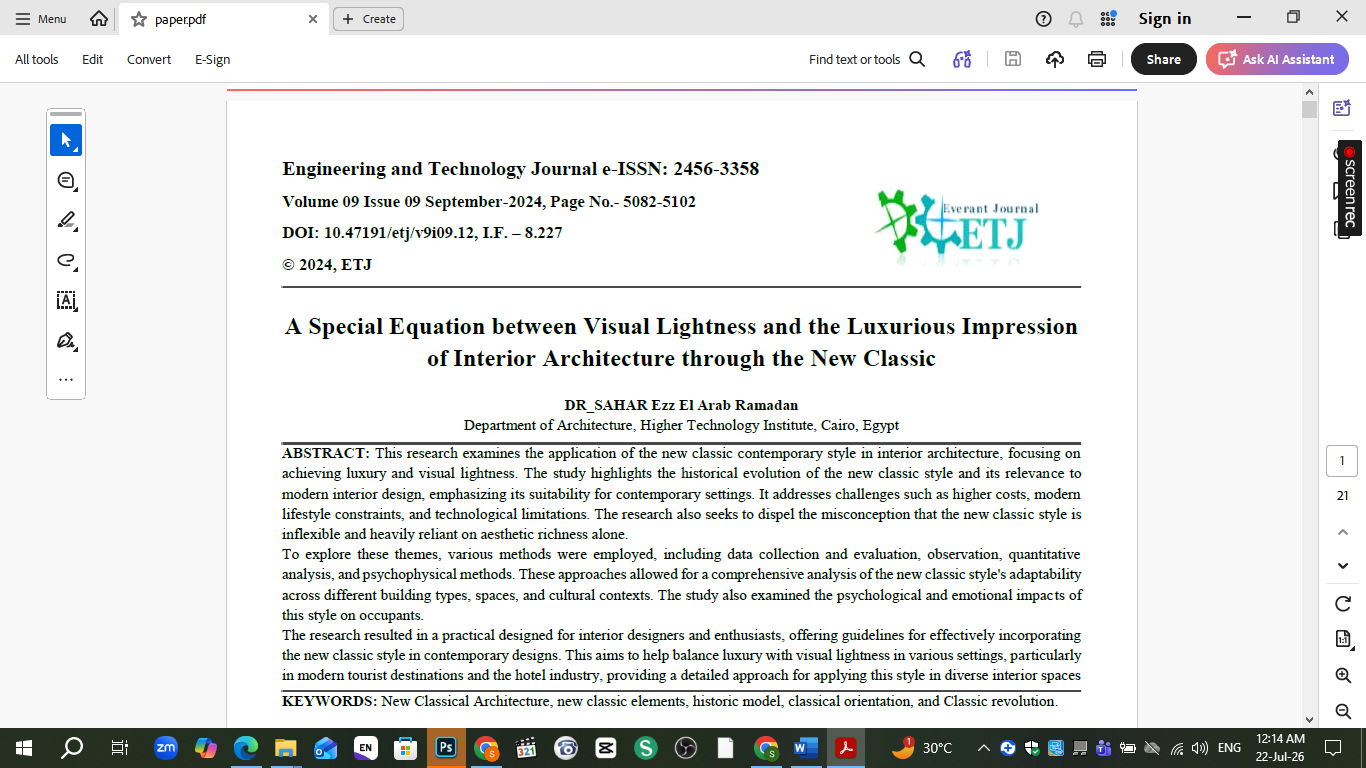
Task: Click the vertical scrollbar thumb
Action: [x=1309, y=109]
